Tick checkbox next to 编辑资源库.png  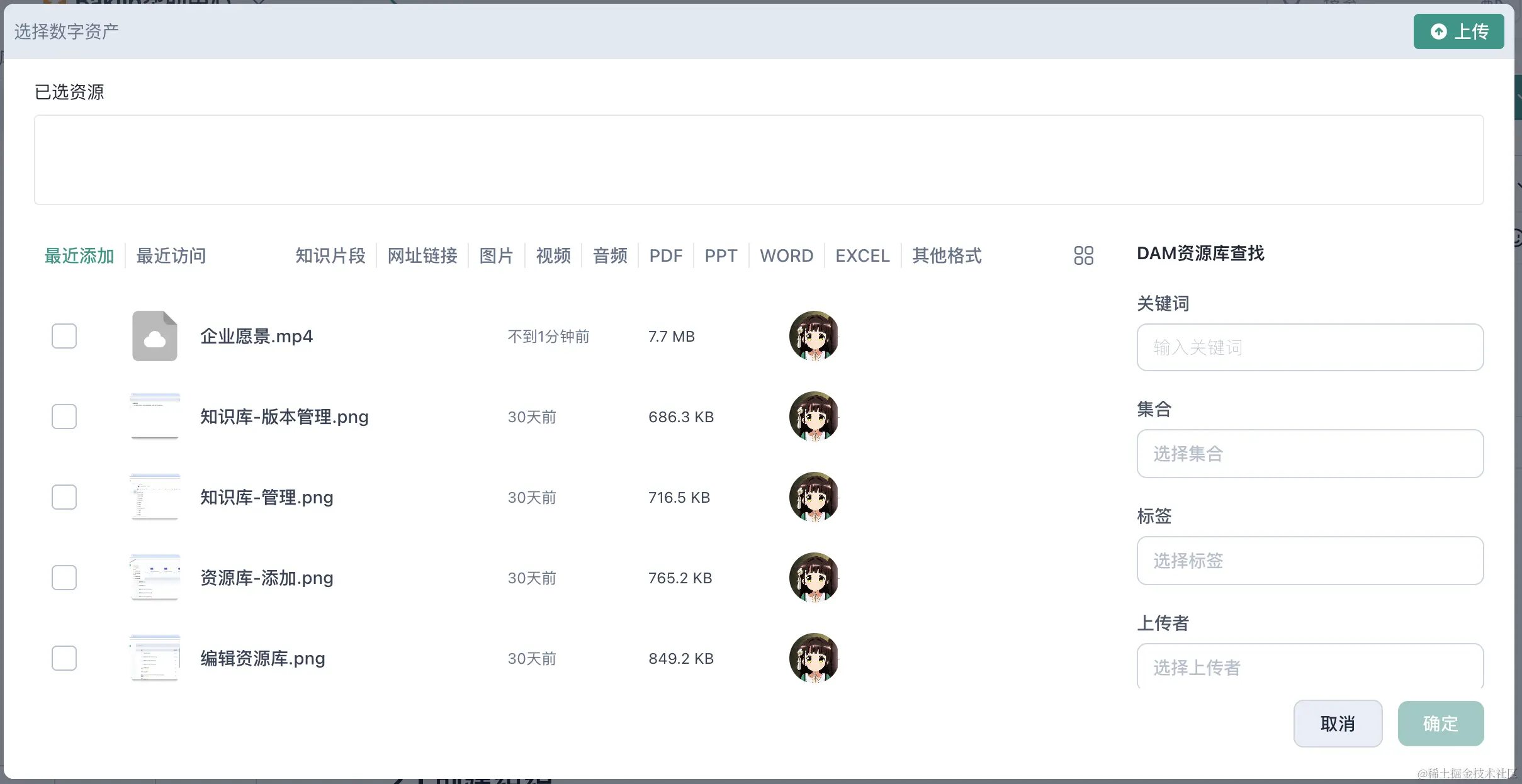(x=64, y=658)
